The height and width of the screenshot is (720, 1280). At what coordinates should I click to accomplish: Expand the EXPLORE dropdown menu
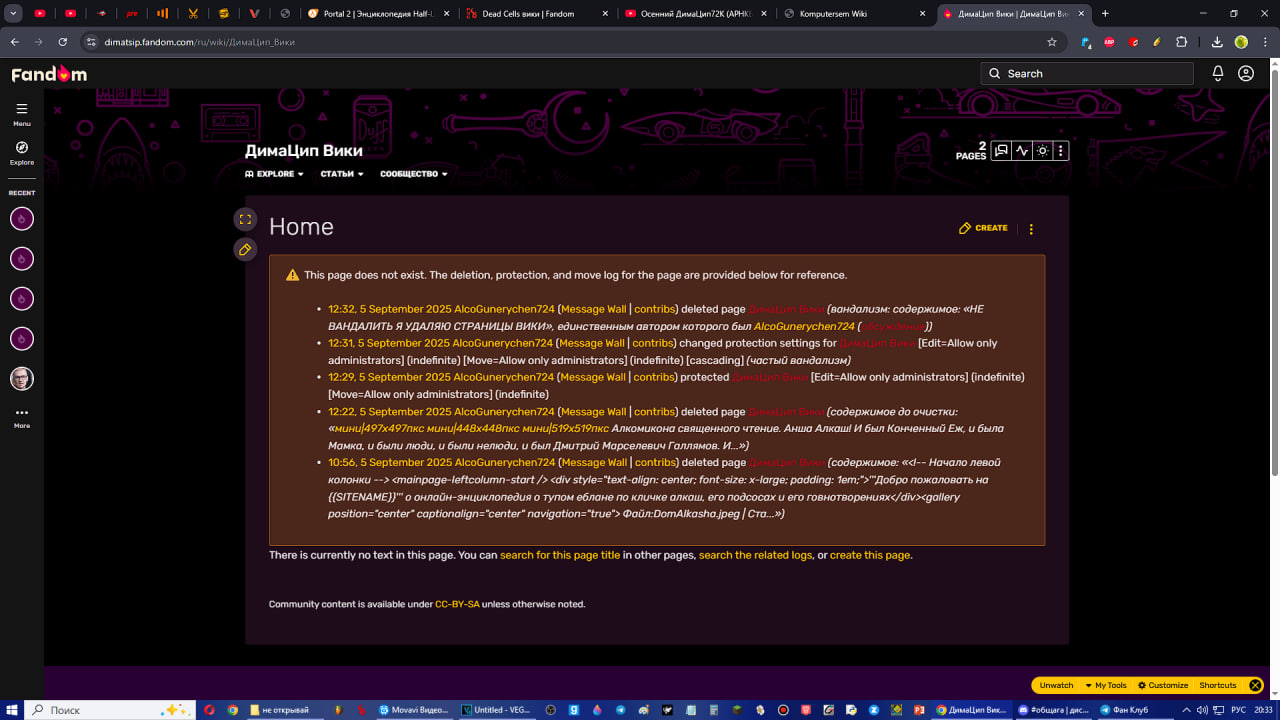[x=275, y=174]
